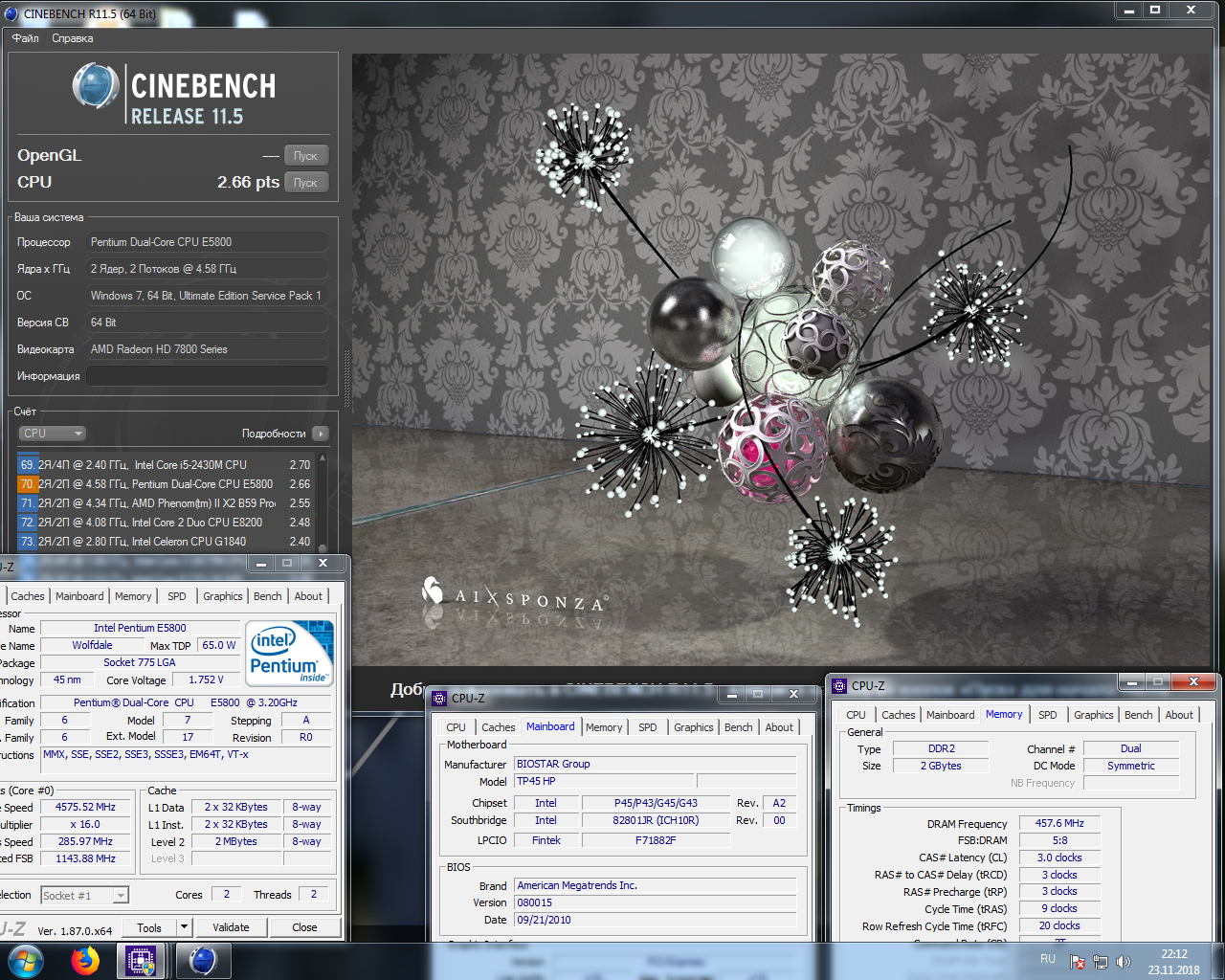The width and height of the screenshot is (1225, 980).
Task: Click the right CPU-Z window title icon
Action: [x=839, y=685]
